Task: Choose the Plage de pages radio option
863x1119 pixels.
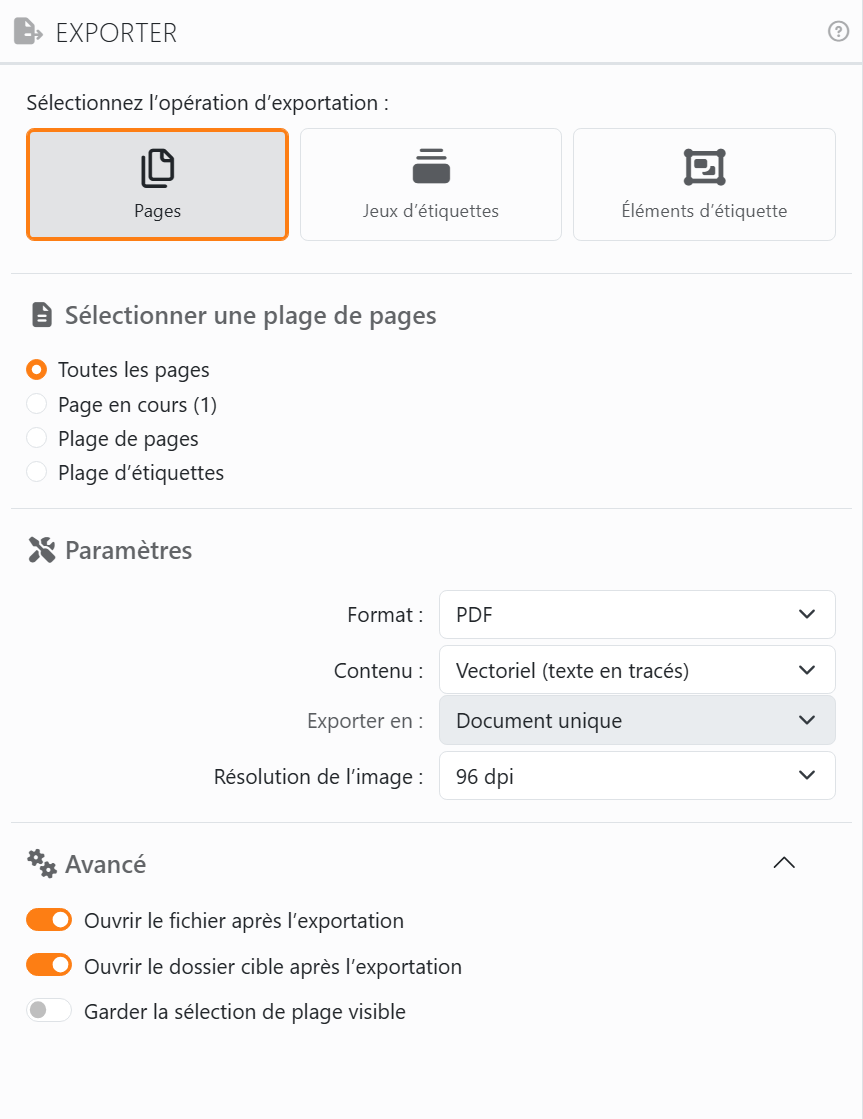Action: 36,438
